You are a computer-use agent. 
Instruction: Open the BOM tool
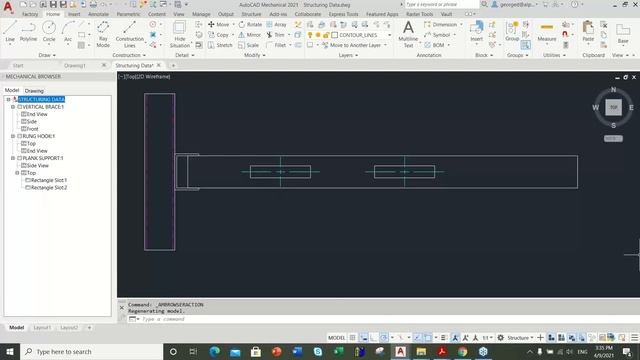click(x=434, y=45)
